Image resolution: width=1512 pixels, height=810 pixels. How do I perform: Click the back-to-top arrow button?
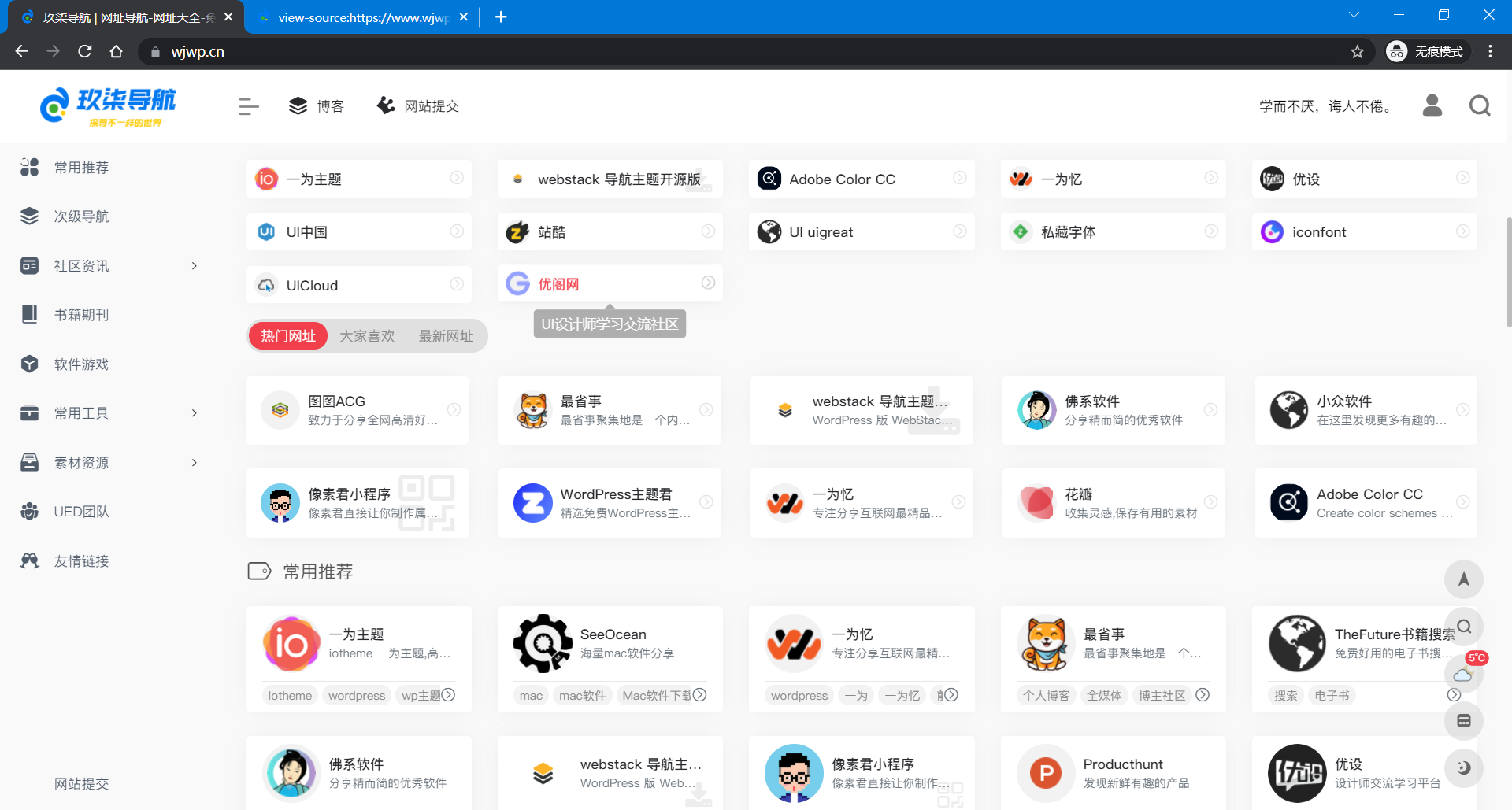(1464, 580)
